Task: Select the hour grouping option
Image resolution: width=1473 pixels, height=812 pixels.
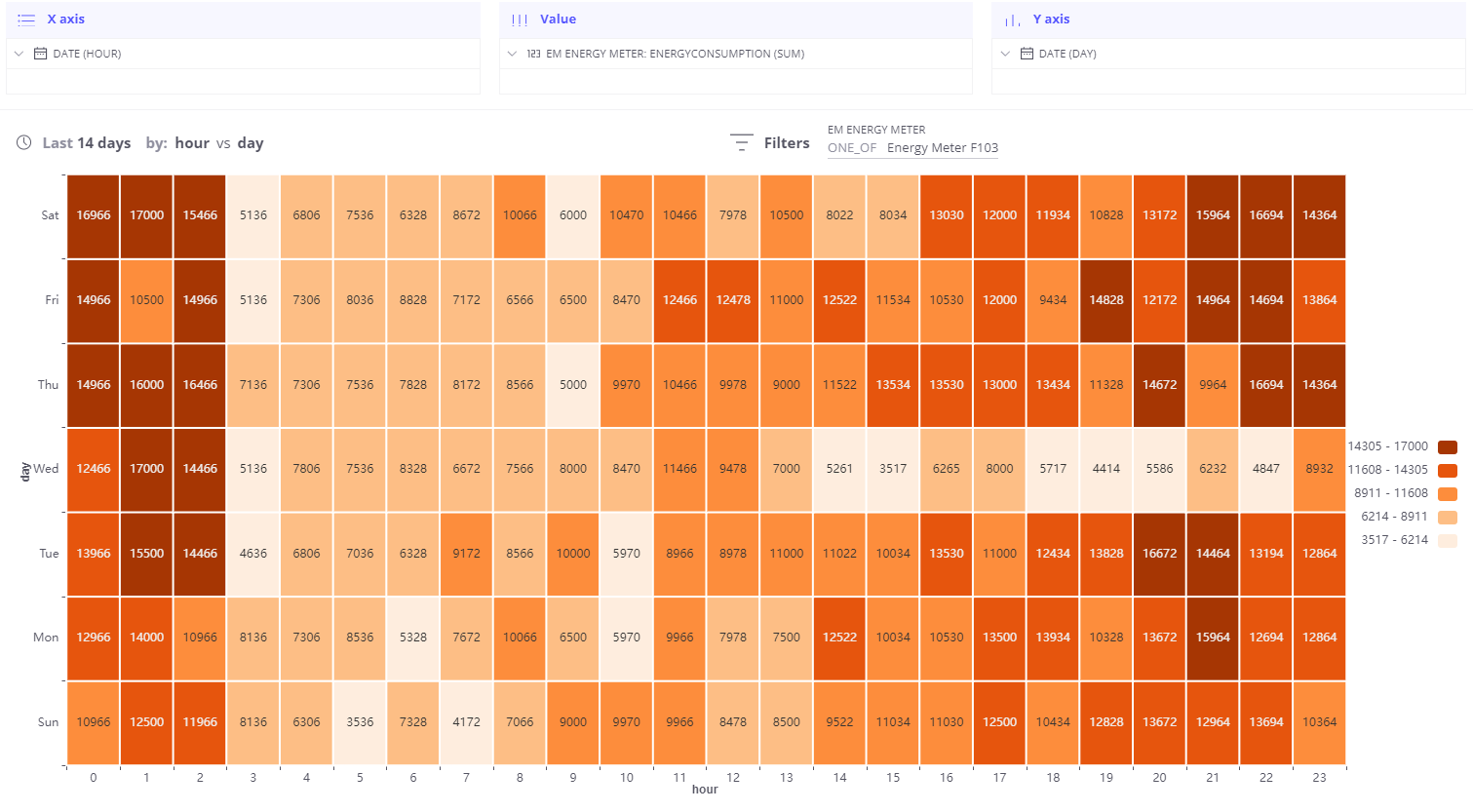Action: [192, 143]
